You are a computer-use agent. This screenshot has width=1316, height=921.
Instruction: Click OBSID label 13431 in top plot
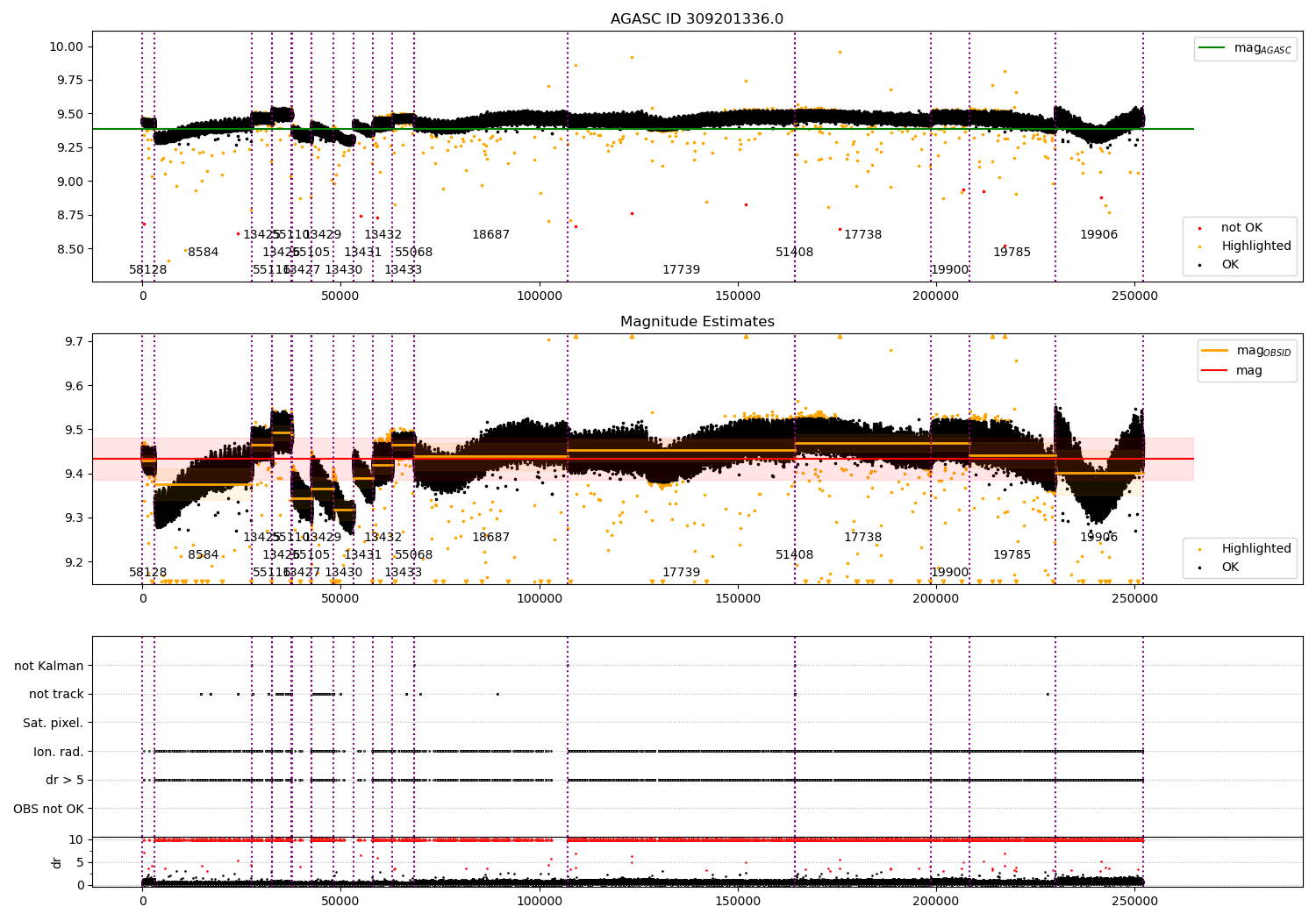[x=363, y=253]
